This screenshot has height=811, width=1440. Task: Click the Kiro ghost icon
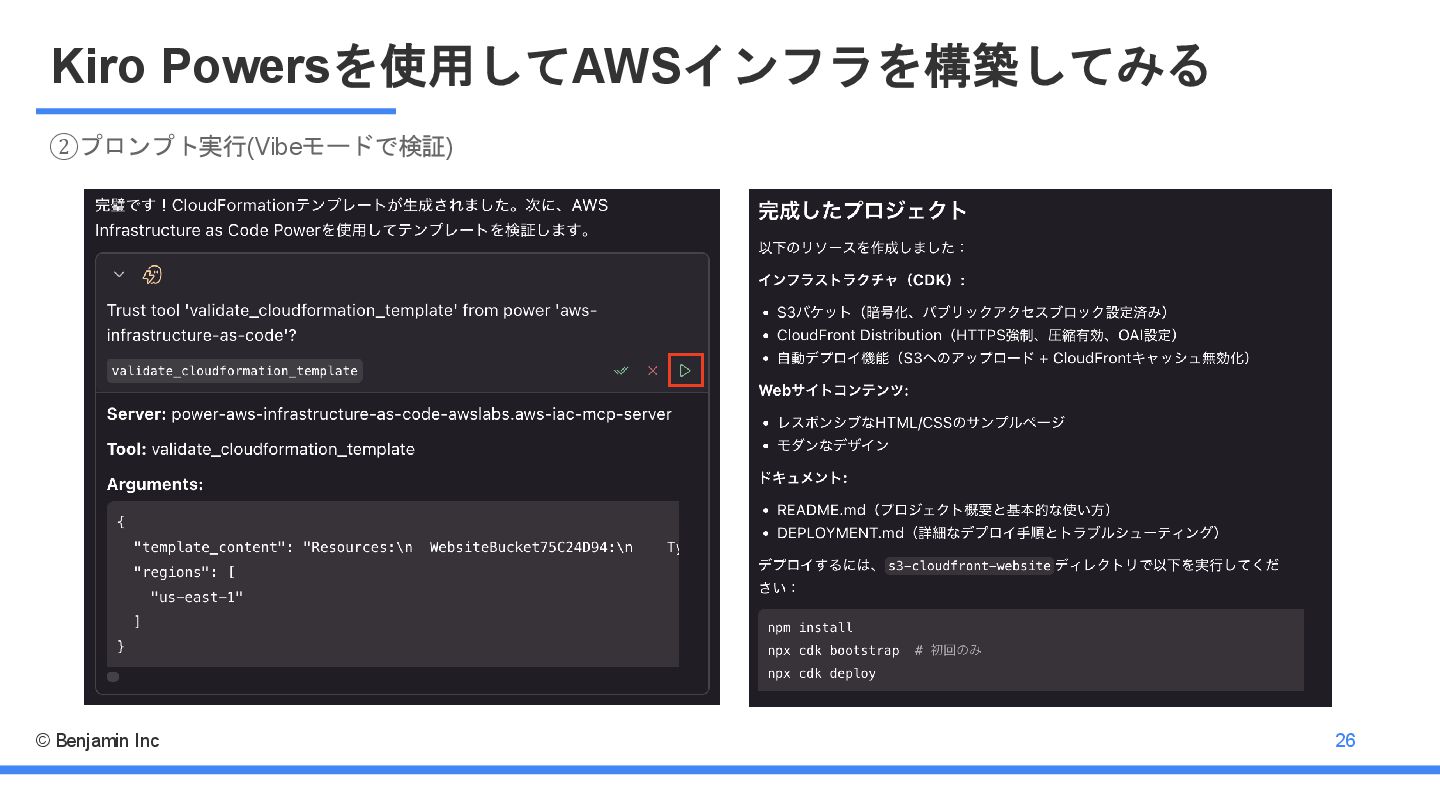point(152,274)
